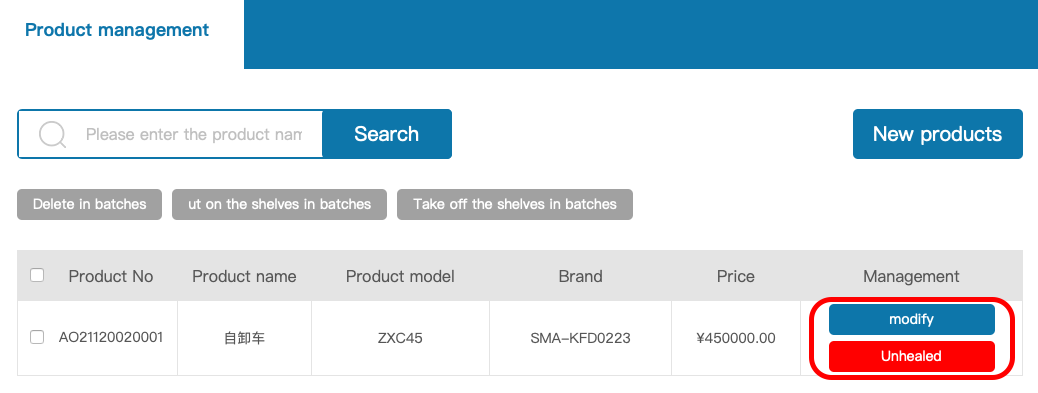
Task: Toggle the select-all checkbox in table header
Action: (x=37, y=275)
